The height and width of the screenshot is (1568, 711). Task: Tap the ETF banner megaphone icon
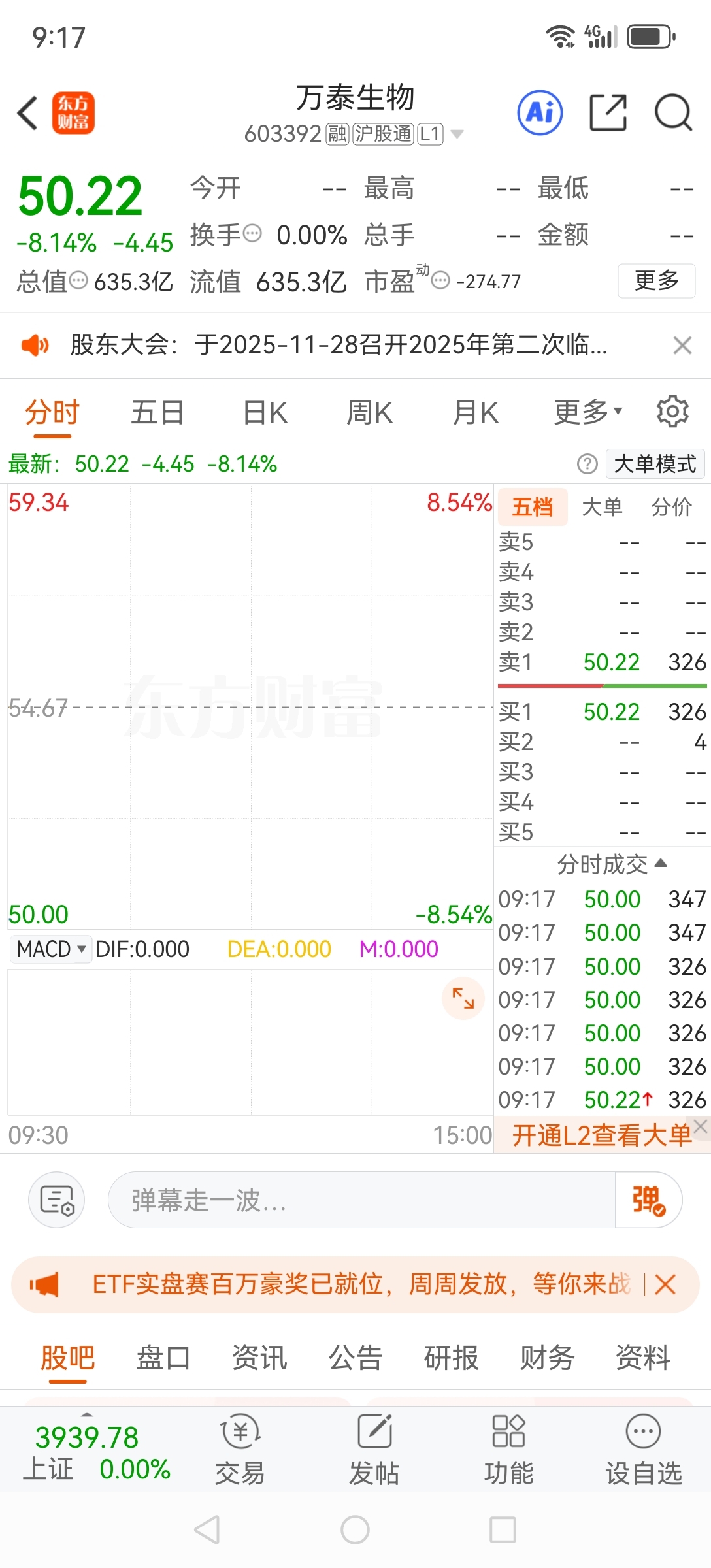[x=44, y=1284]
